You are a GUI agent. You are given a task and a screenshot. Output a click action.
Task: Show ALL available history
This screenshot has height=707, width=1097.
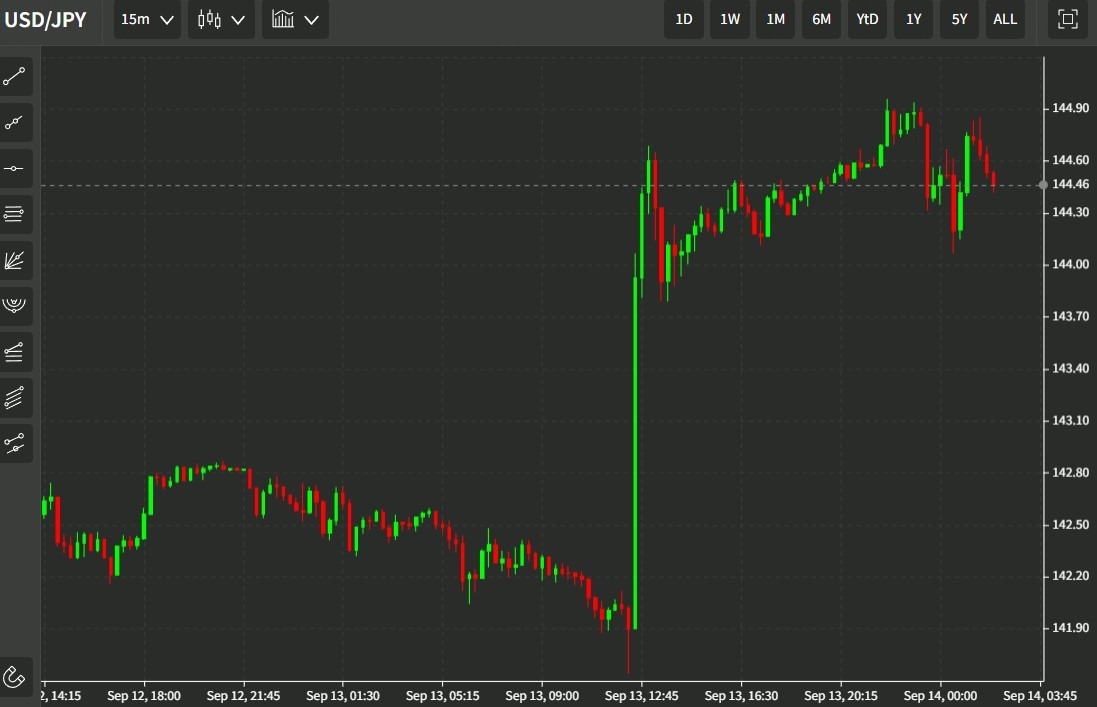(1005, 19)
